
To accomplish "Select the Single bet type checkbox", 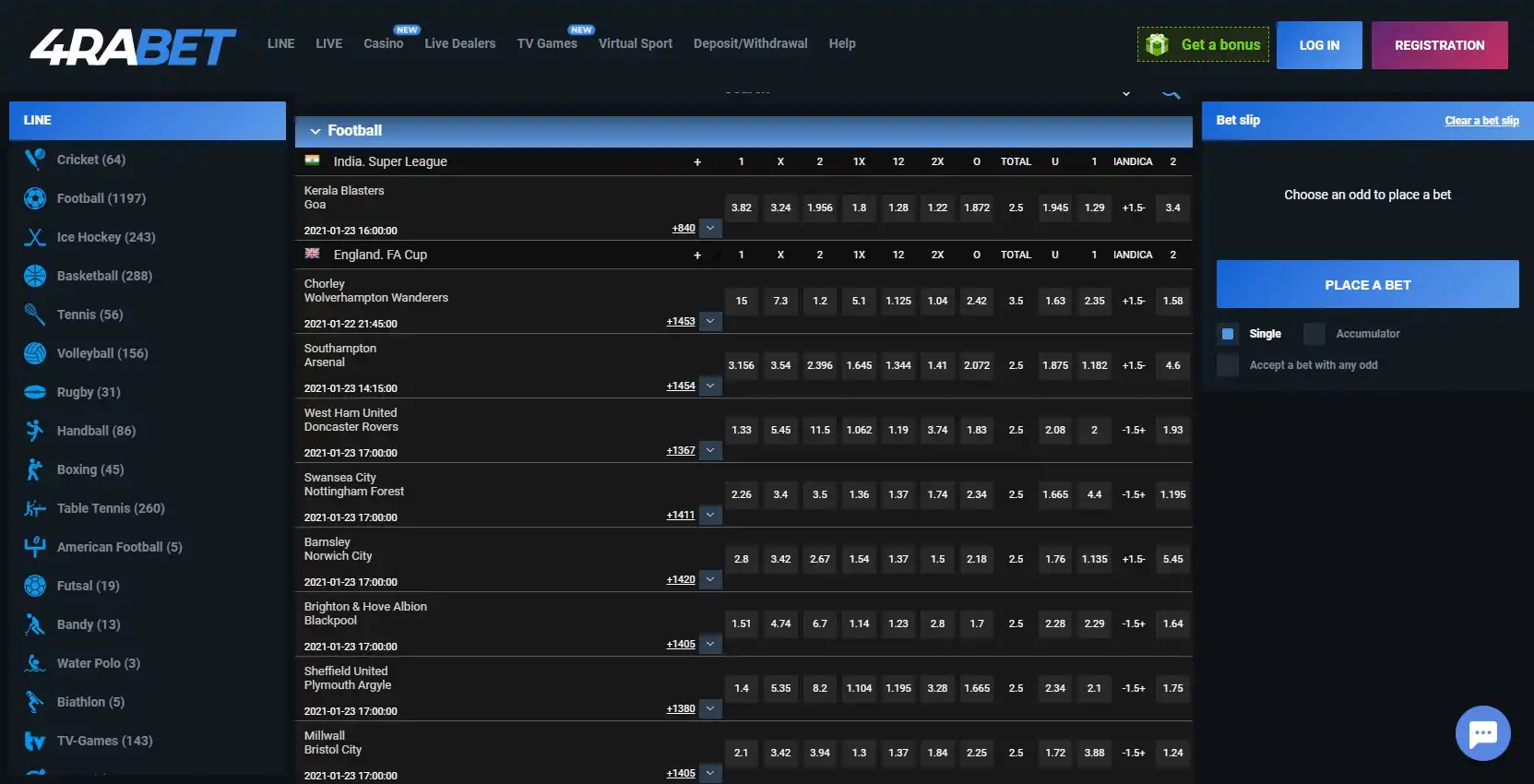I will tap(1228, 334).
